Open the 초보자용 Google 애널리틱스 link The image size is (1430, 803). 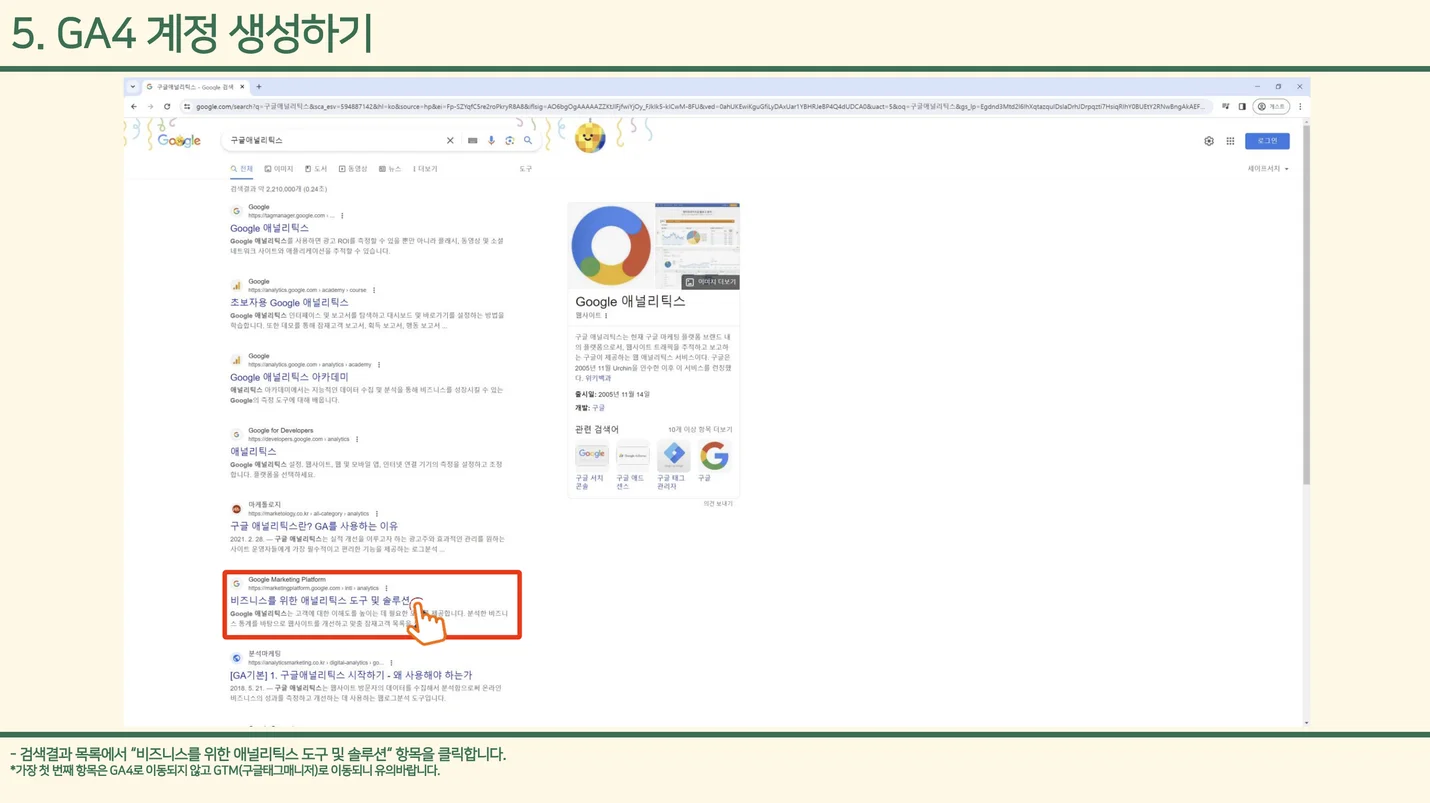pyautogui.click(x=289, y=303)
